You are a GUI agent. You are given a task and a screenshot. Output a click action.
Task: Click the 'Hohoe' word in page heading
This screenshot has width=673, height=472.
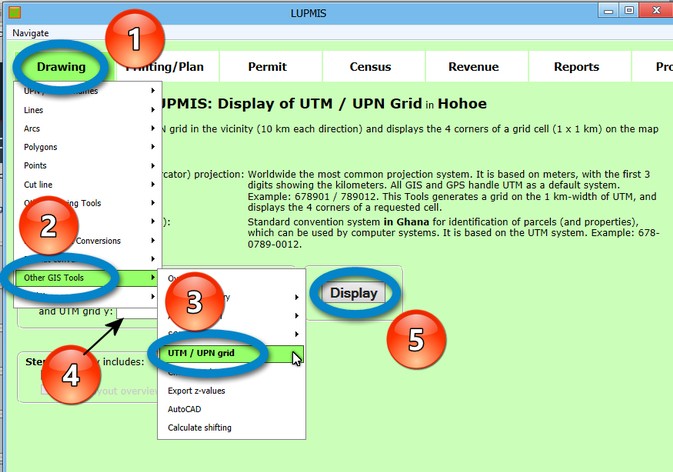(x=462, y=104)
